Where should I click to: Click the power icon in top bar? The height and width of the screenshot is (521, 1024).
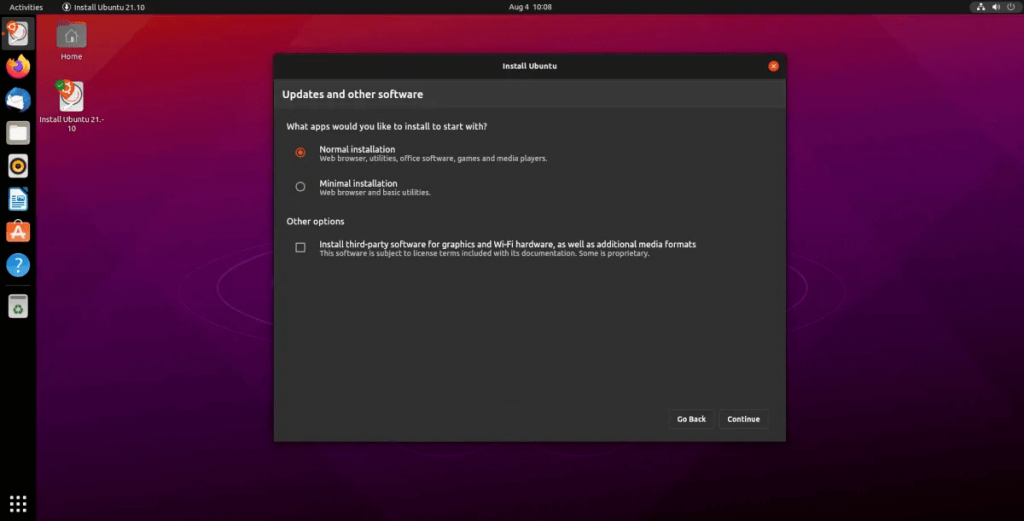coord(1011,7)
